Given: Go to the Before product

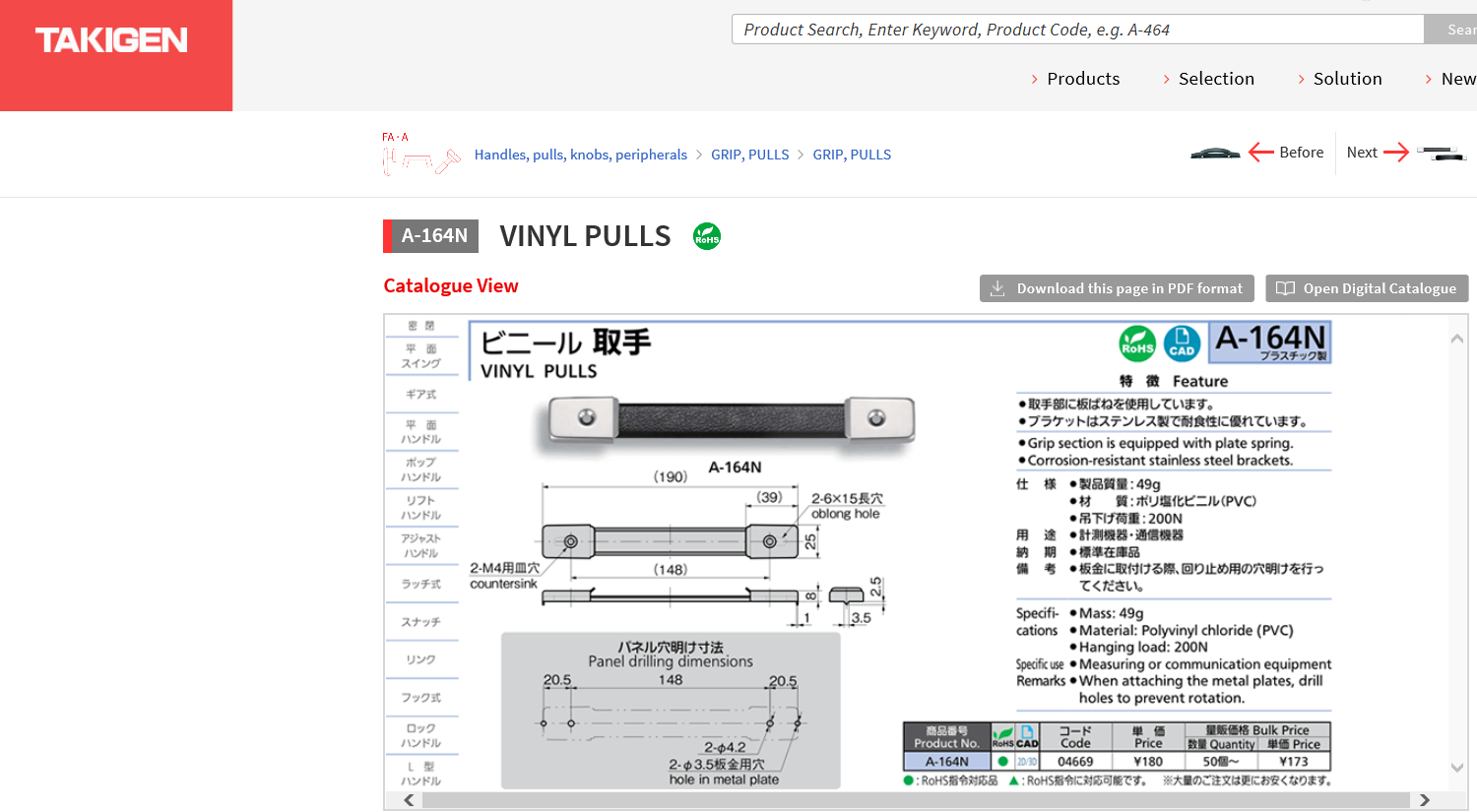Looking at the screenshot, I should coord(1301,153).
